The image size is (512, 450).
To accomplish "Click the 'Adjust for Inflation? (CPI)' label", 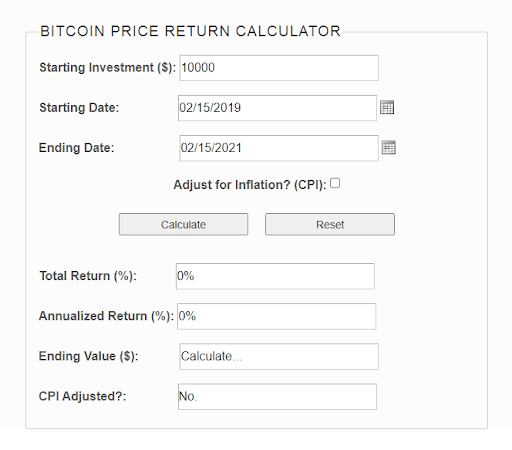I will pos(250,185).
